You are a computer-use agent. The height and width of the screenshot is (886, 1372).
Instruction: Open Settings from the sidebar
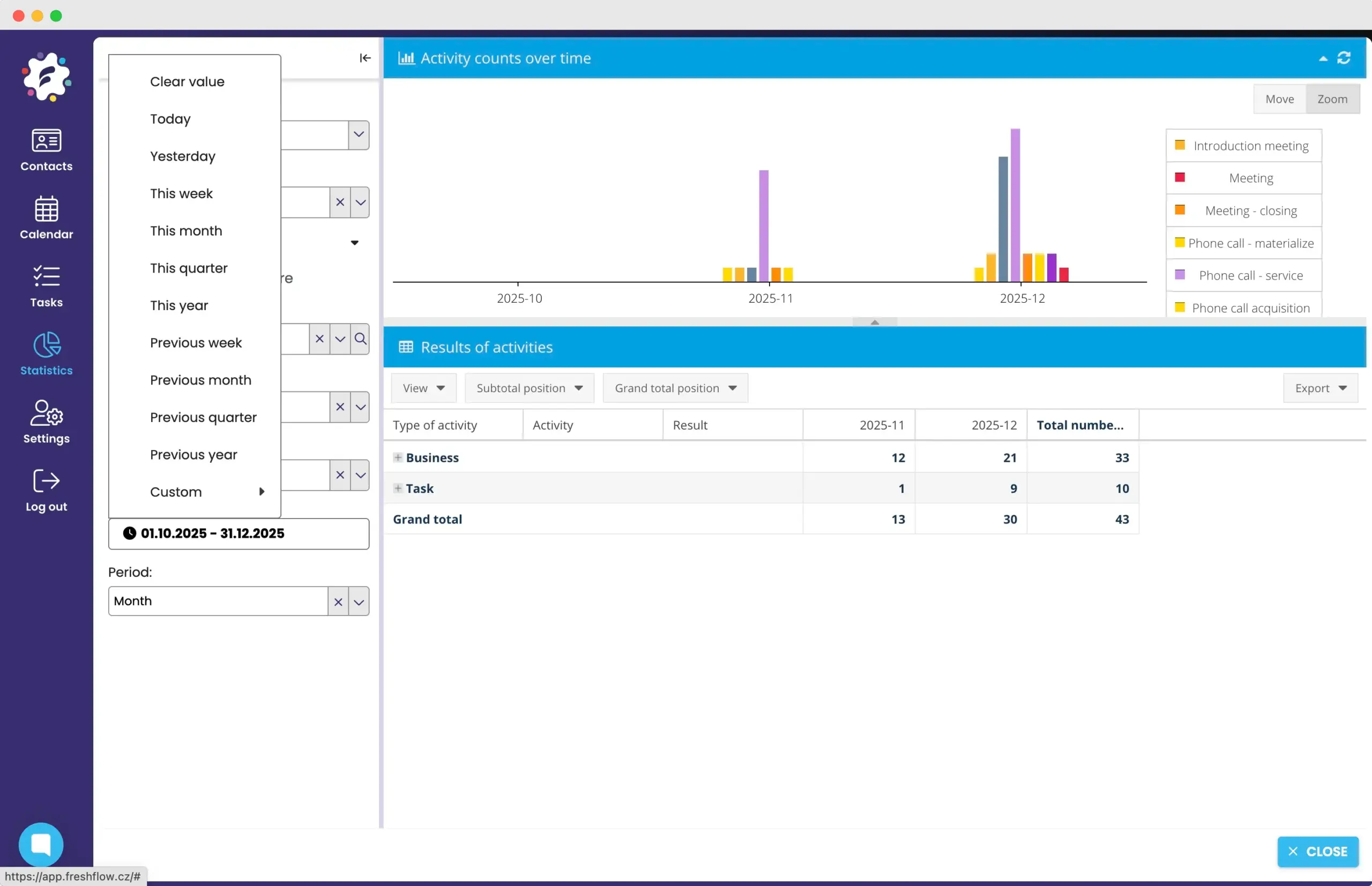click(46, 422)
